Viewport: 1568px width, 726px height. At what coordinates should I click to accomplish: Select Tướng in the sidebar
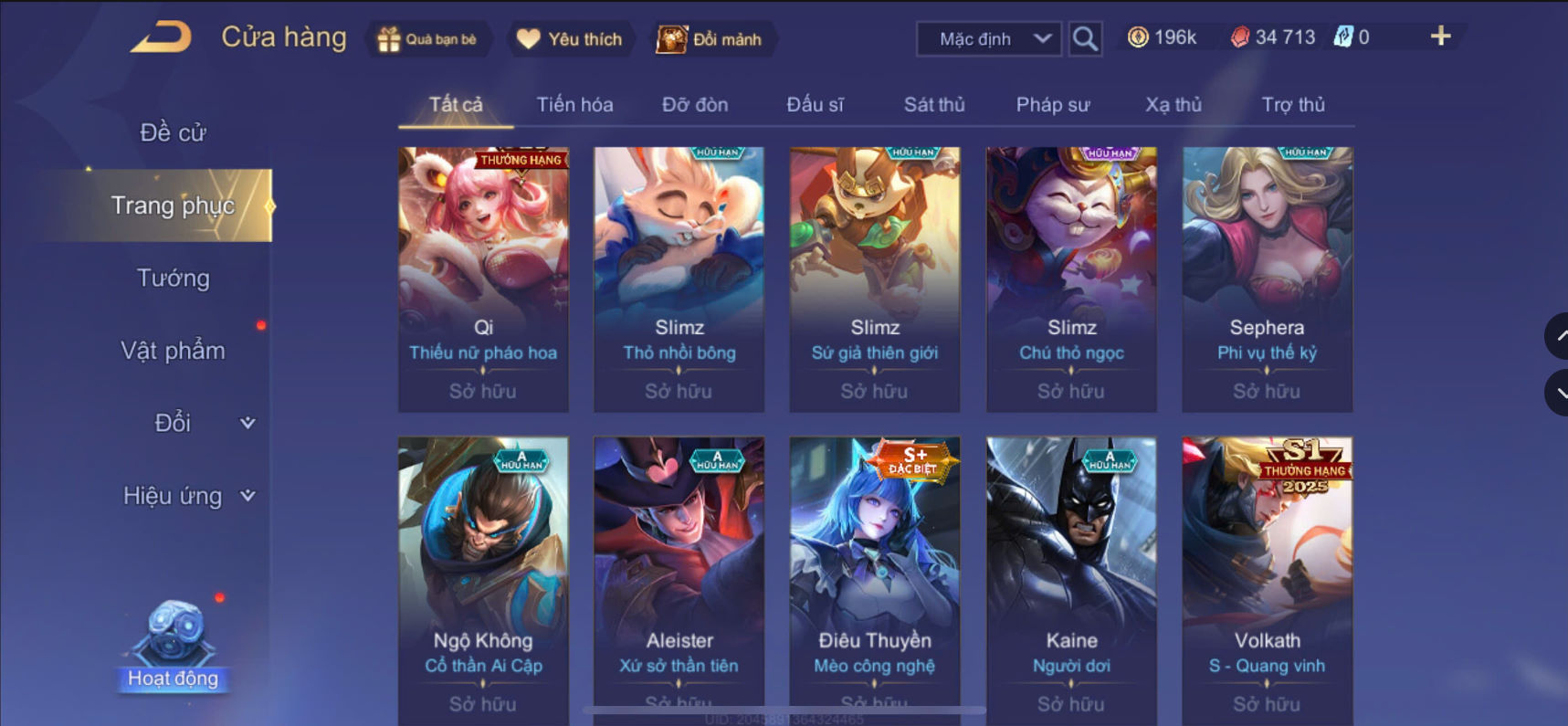(x=173, y=278)
